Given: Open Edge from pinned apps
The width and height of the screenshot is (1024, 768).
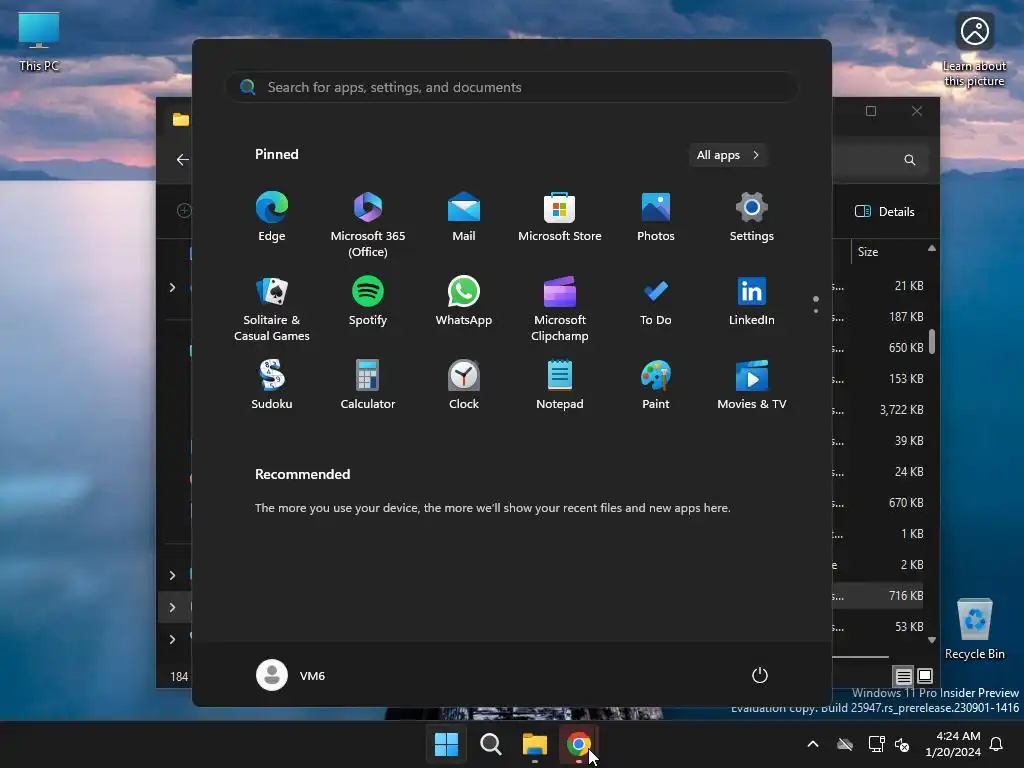Looking at the screenshot, I should 272,217.
